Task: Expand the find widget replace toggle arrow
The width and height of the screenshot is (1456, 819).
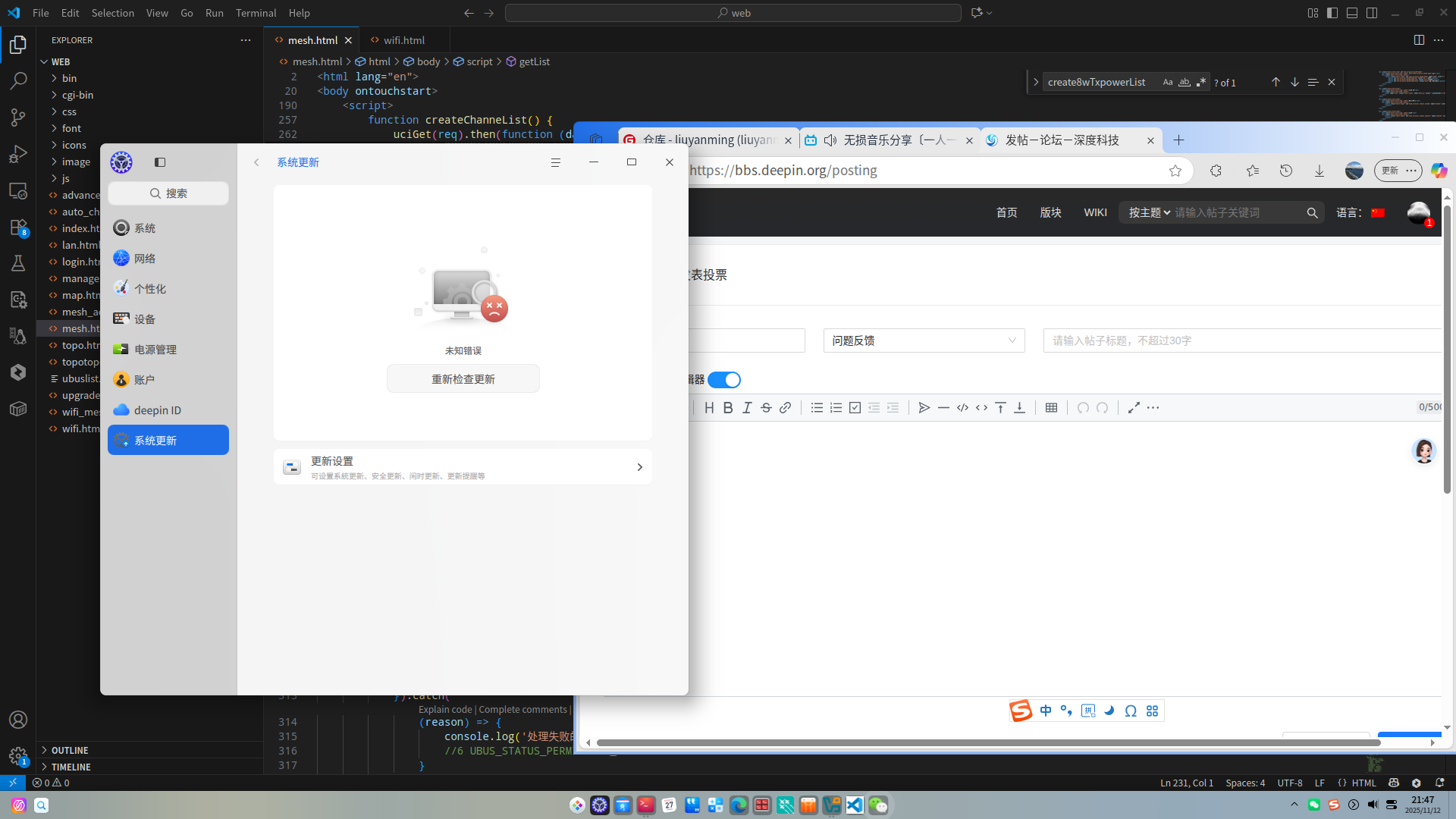Action: [1036, 82]
